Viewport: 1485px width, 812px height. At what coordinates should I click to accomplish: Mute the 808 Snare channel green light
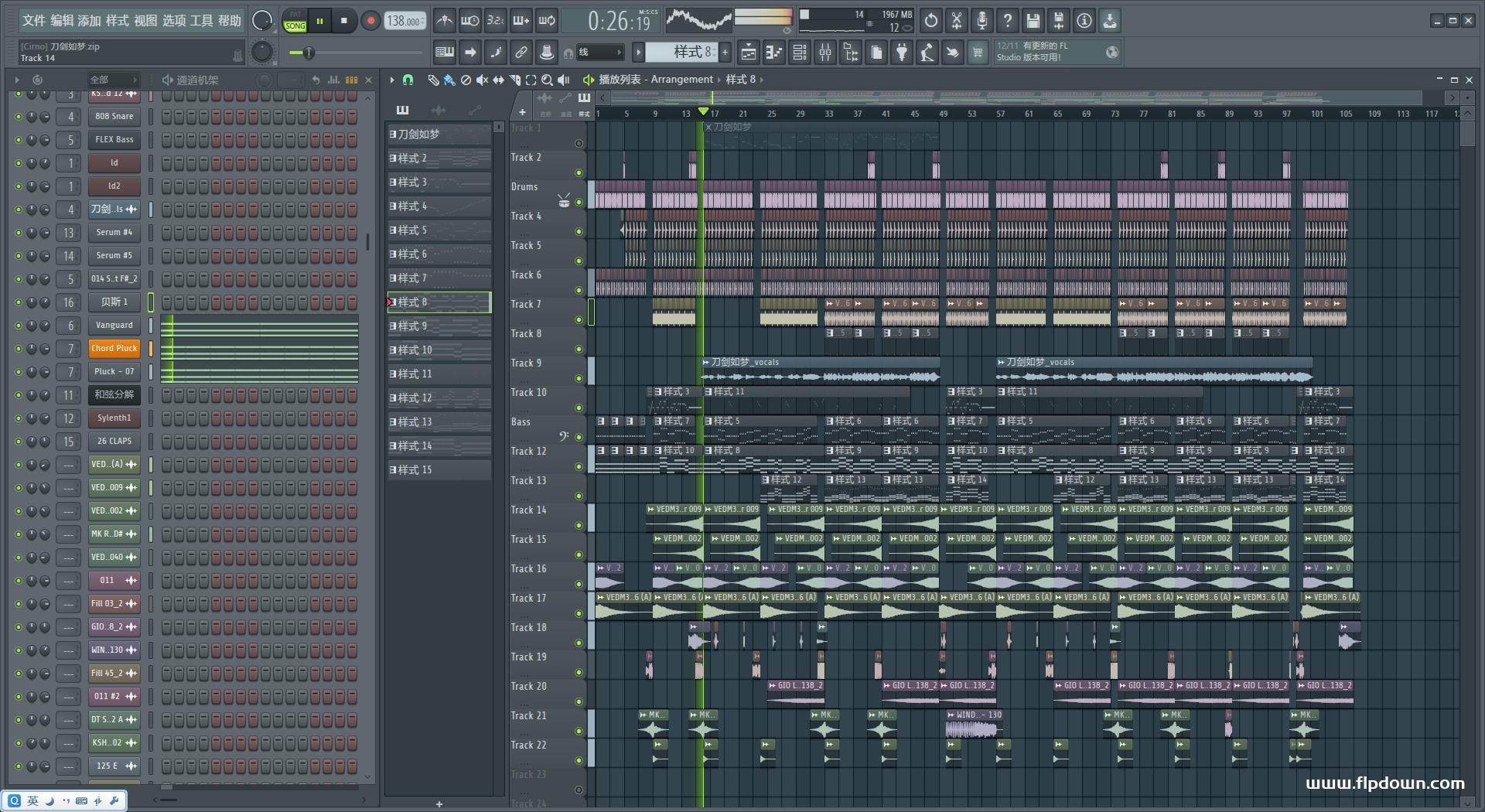click(19, 117)
